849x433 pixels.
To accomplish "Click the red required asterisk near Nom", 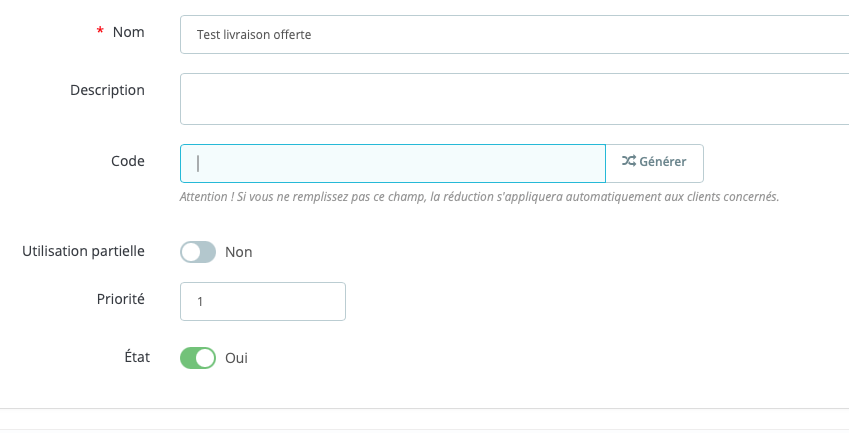I will coord(100,32).
